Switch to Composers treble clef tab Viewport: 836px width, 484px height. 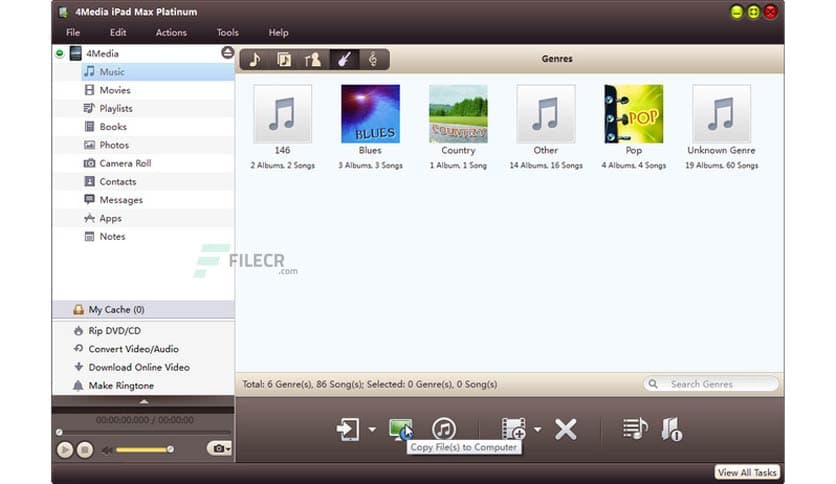[x=373, y=59]
